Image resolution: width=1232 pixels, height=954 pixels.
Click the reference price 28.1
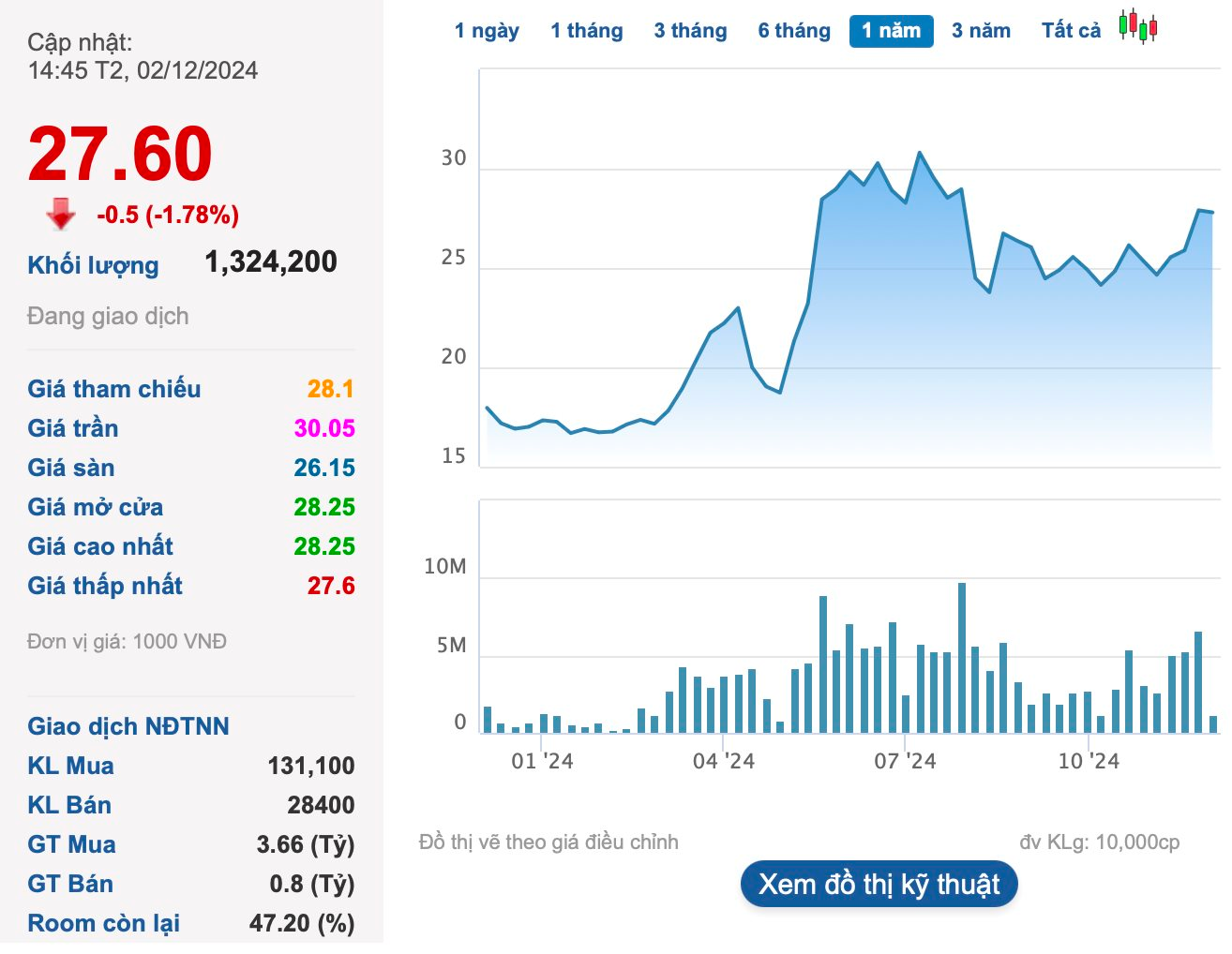pos(330,389)
